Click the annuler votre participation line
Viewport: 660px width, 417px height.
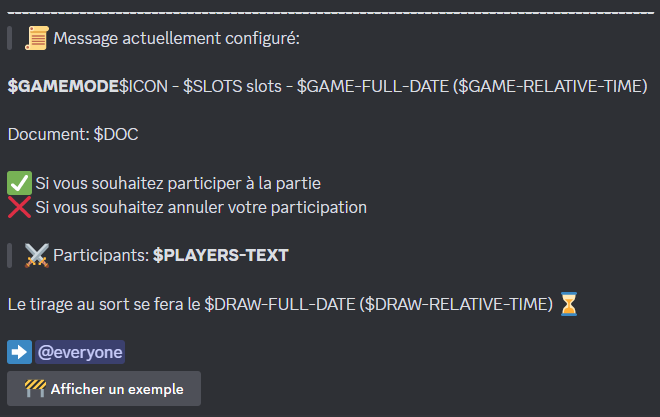[201, 207]
